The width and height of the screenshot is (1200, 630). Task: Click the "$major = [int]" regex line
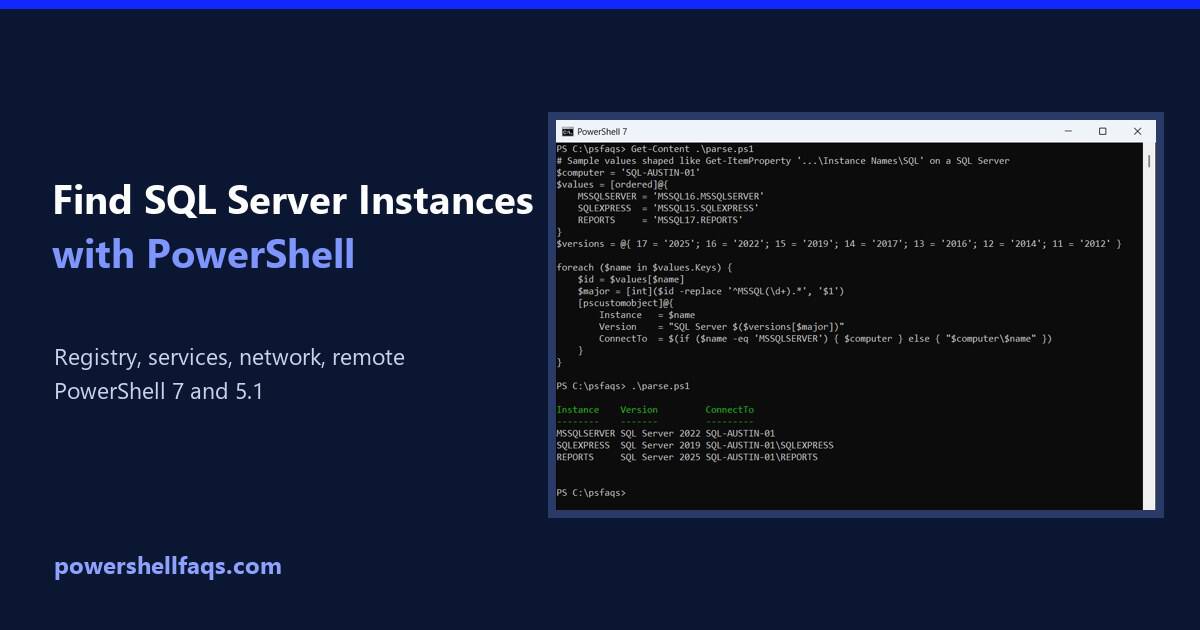click(711, 291)
